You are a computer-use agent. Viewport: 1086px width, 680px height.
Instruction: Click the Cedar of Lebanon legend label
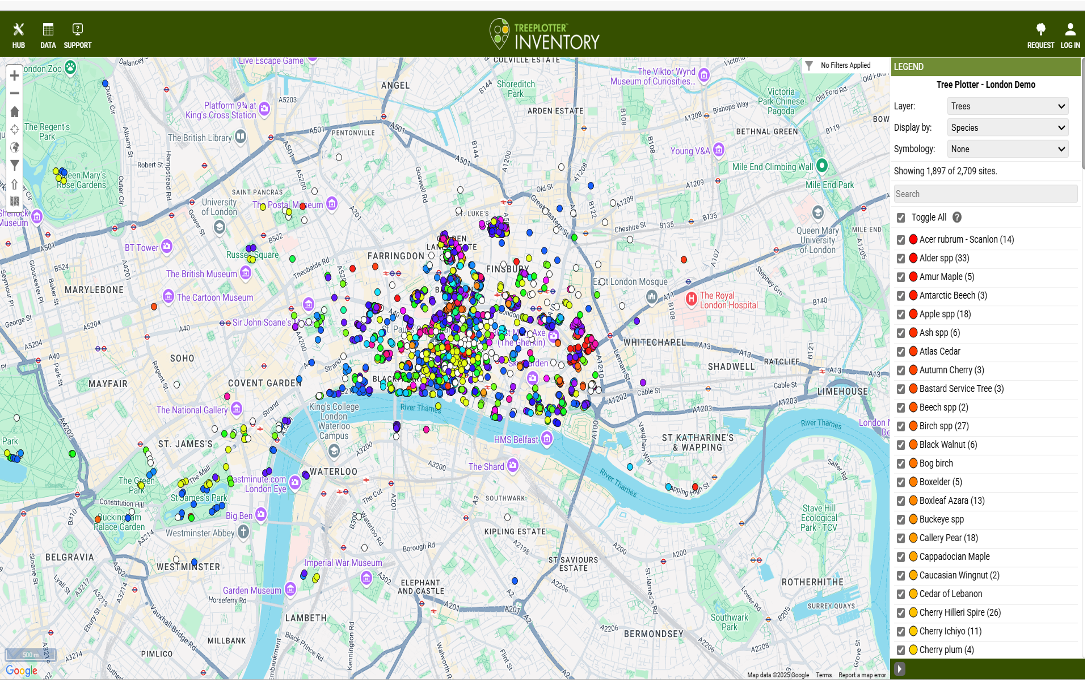950,594
